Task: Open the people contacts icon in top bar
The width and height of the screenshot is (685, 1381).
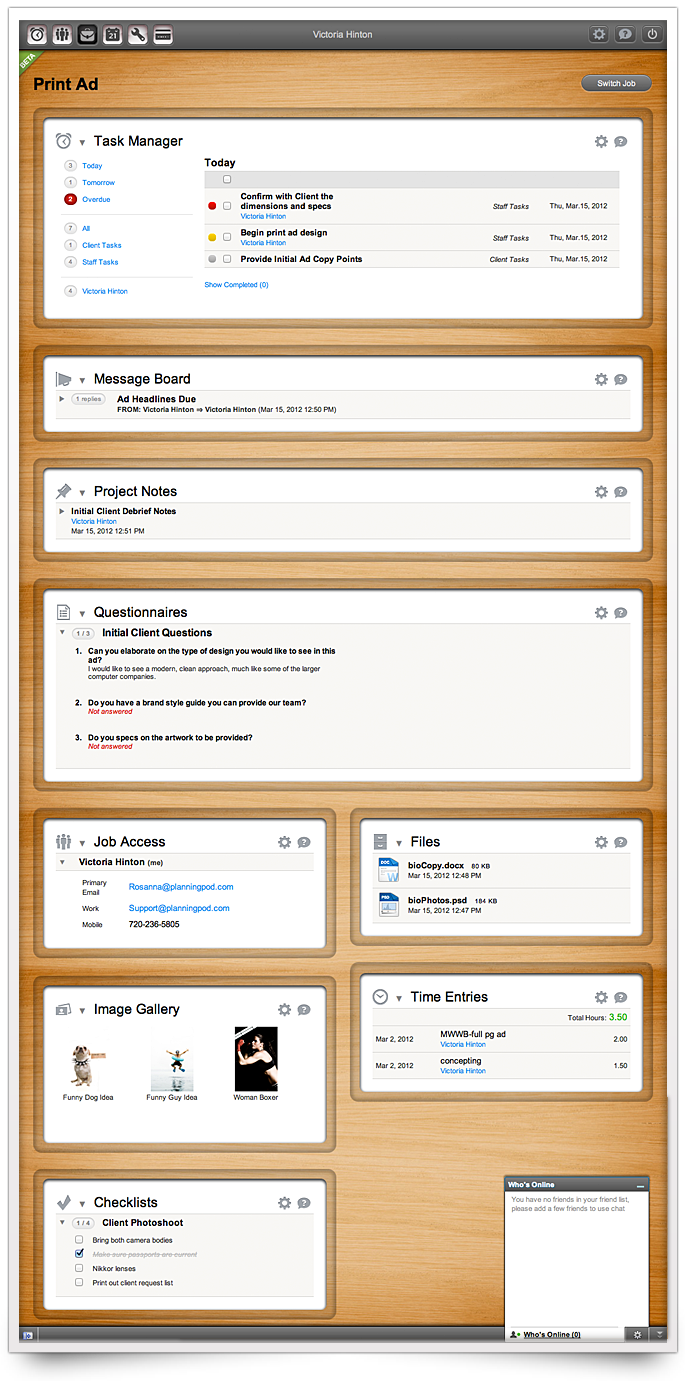Action: tap(62, 34)
